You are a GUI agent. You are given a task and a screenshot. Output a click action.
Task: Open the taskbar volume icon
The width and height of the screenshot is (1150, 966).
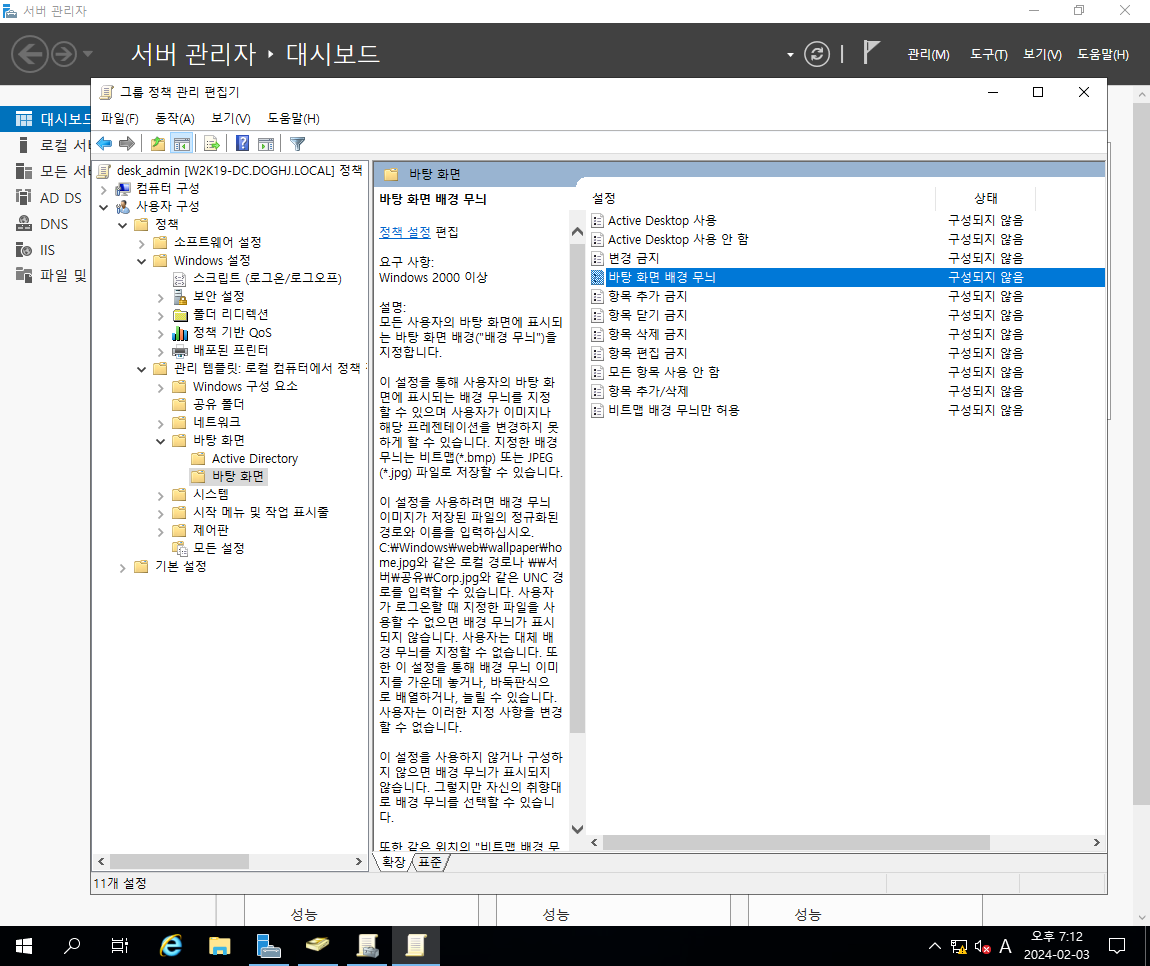pos(983,947)
